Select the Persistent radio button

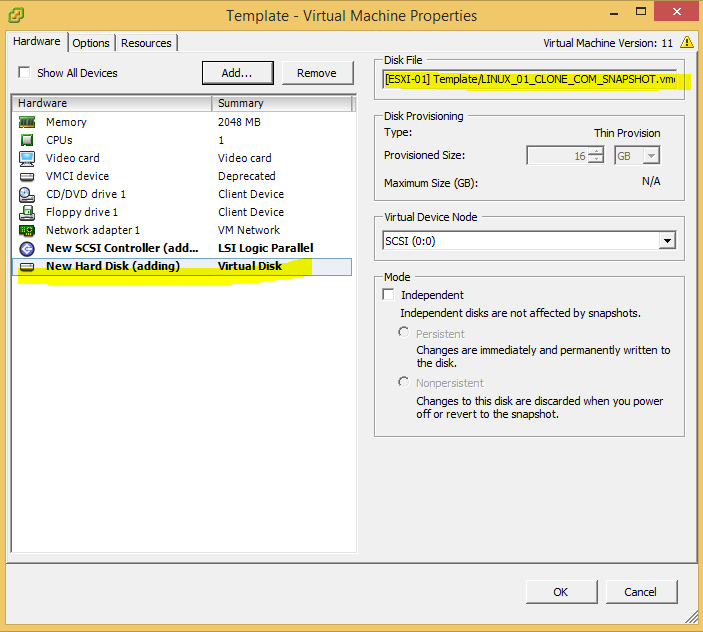tap(404, 332)
